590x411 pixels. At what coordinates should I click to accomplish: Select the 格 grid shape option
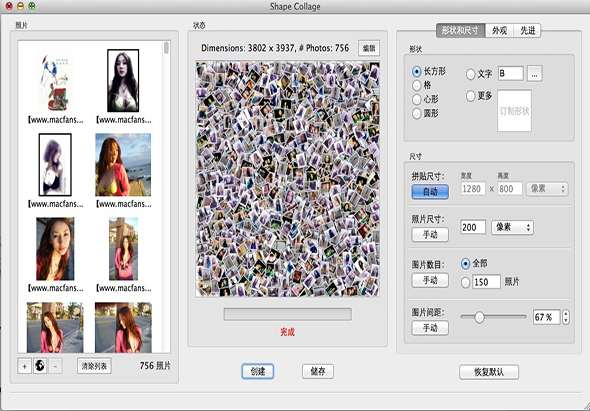pyautogui.click(x=417, y=85)
